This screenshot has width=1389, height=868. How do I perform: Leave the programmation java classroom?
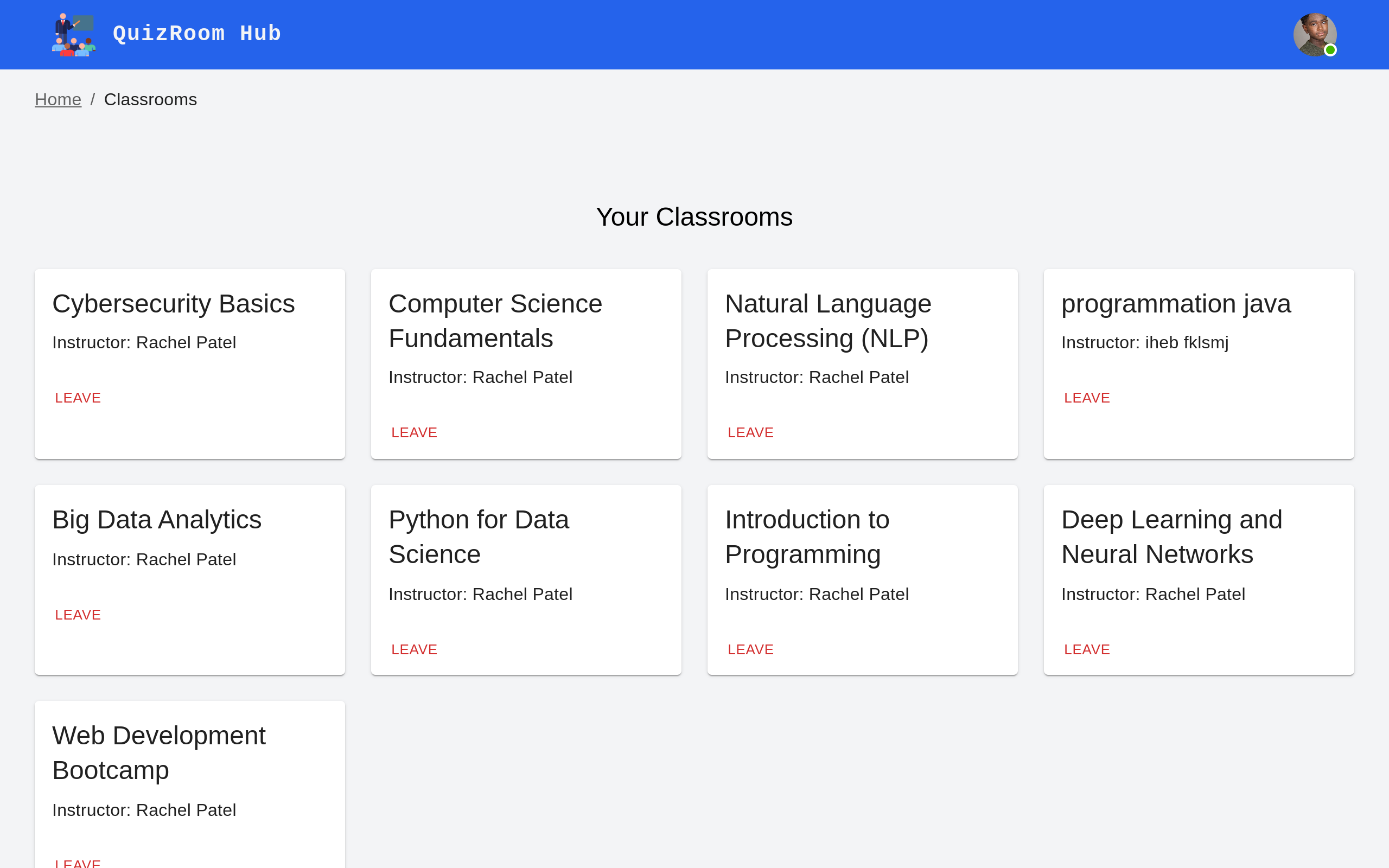[1087, 398]
